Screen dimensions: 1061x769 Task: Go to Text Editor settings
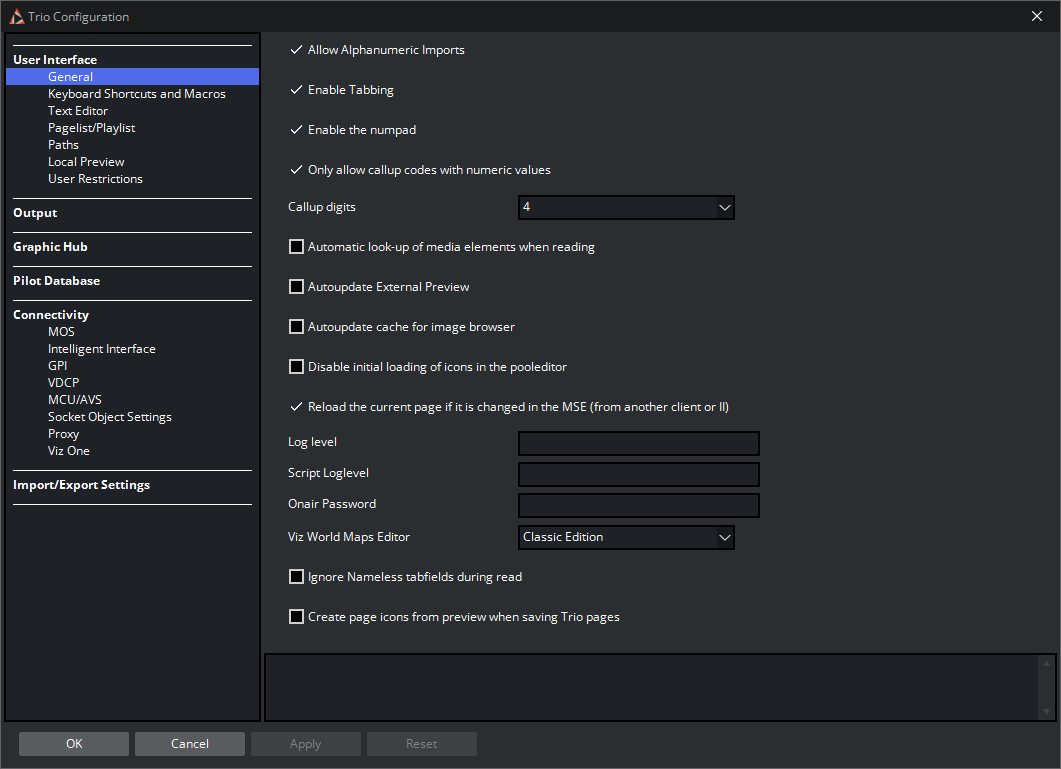[78, 110]
